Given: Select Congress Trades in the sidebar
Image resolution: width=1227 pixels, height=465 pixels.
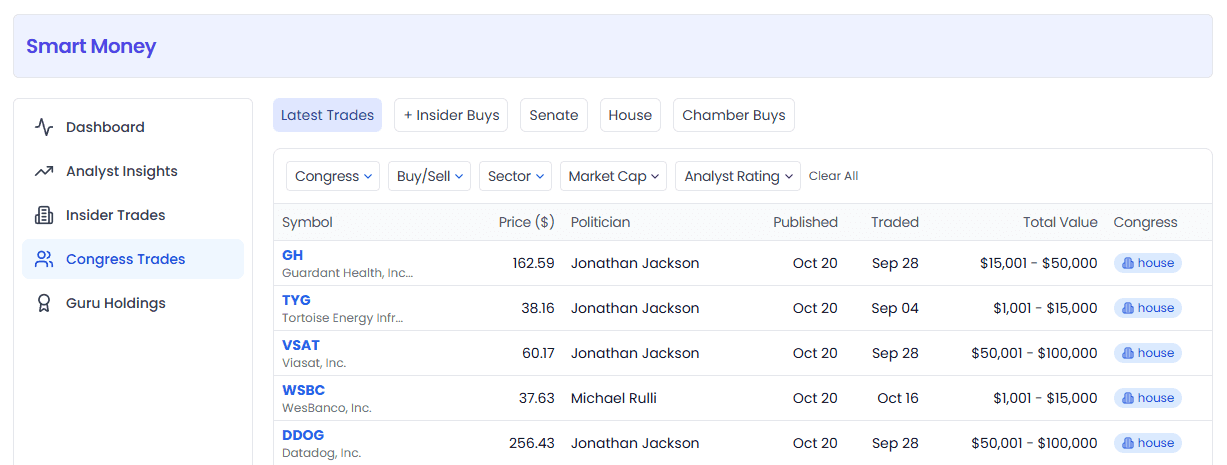Looking at the screenshot, I should tap(133, 259).
